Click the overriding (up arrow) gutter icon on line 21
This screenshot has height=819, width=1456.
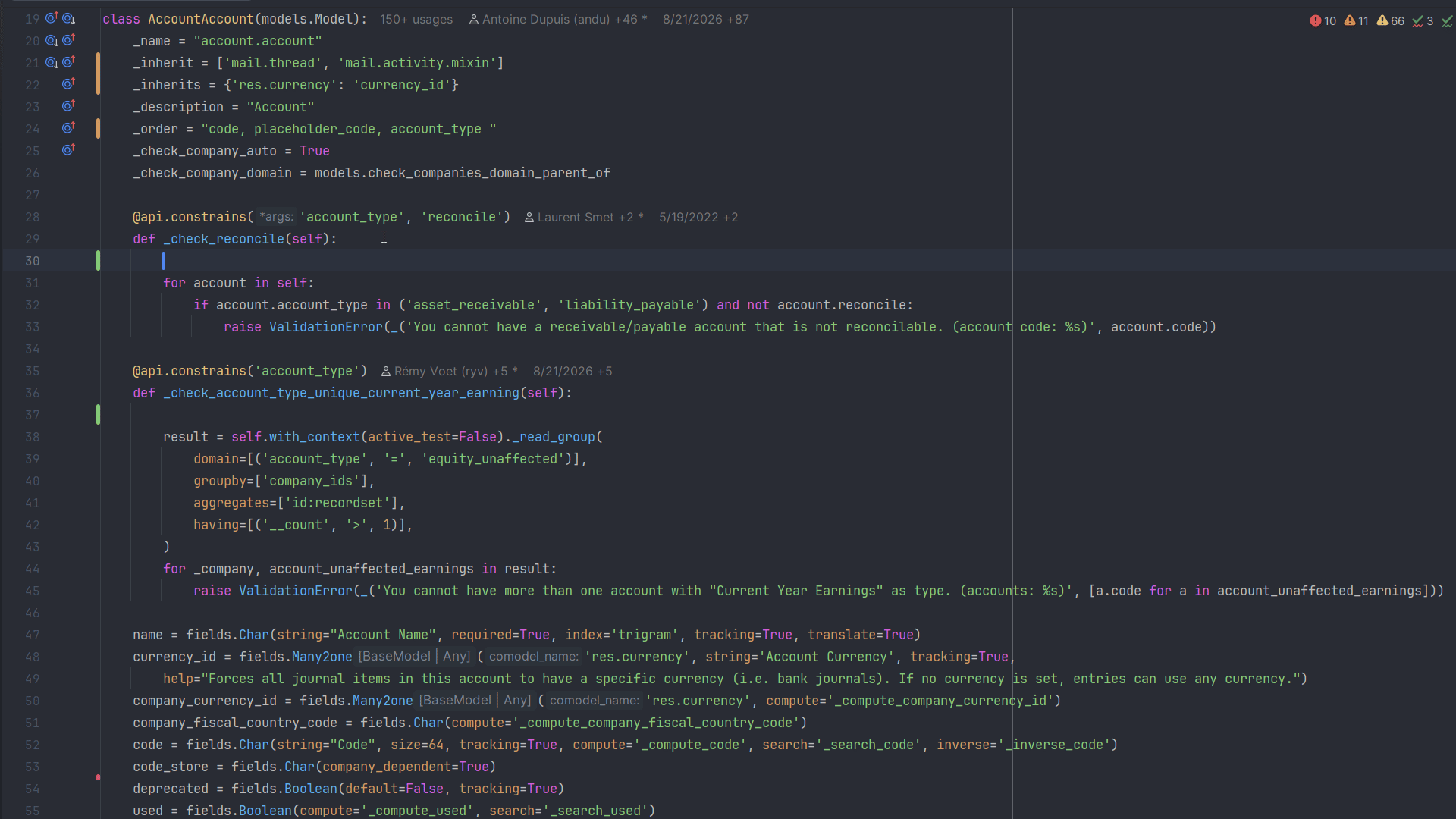point(68,62)
